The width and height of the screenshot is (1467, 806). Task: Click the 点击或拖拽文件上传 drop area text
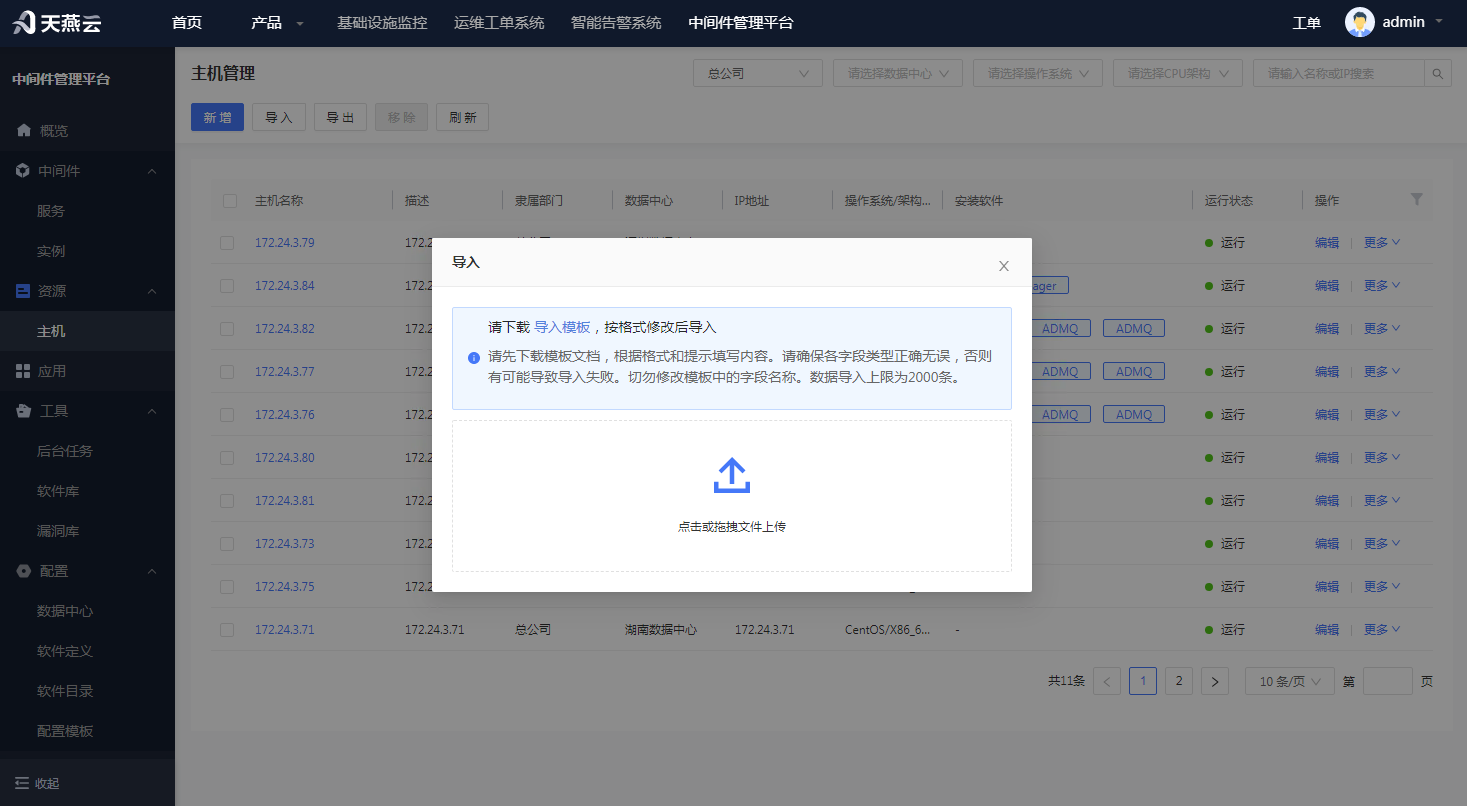tap(732, 526)
